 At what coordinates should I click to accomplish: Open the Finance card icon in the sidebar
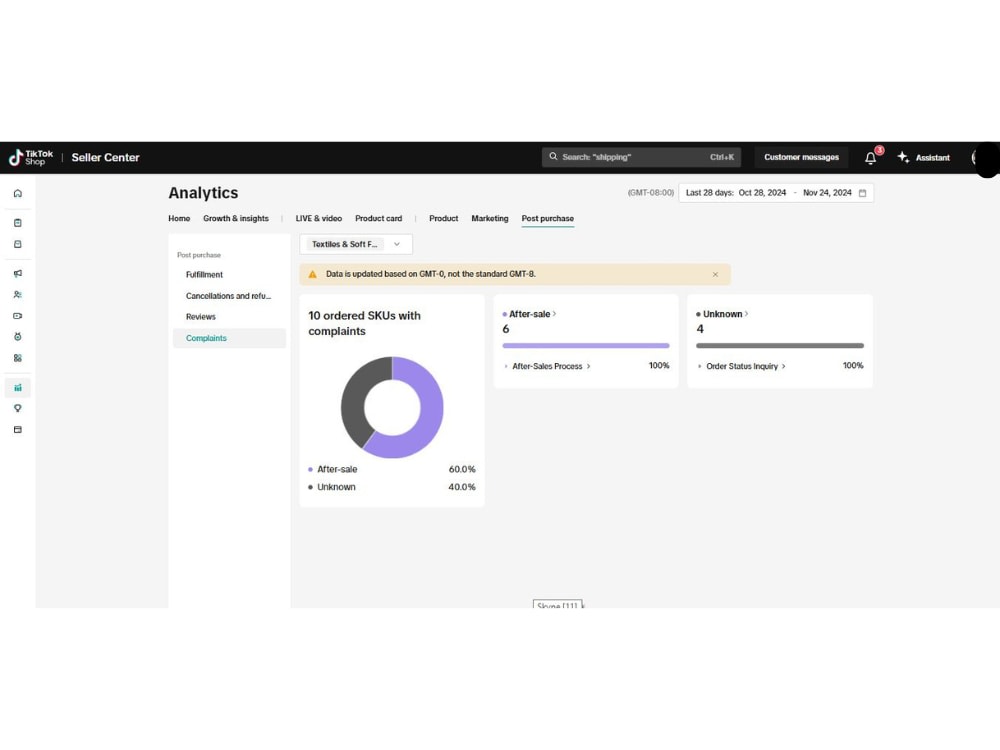coord(18,430)
